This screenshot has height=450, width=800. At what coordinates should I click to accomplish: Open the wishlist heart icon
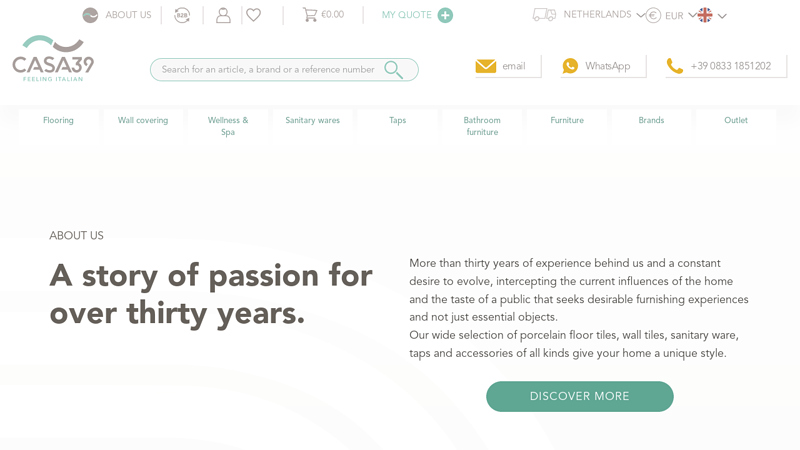point(254,15)
